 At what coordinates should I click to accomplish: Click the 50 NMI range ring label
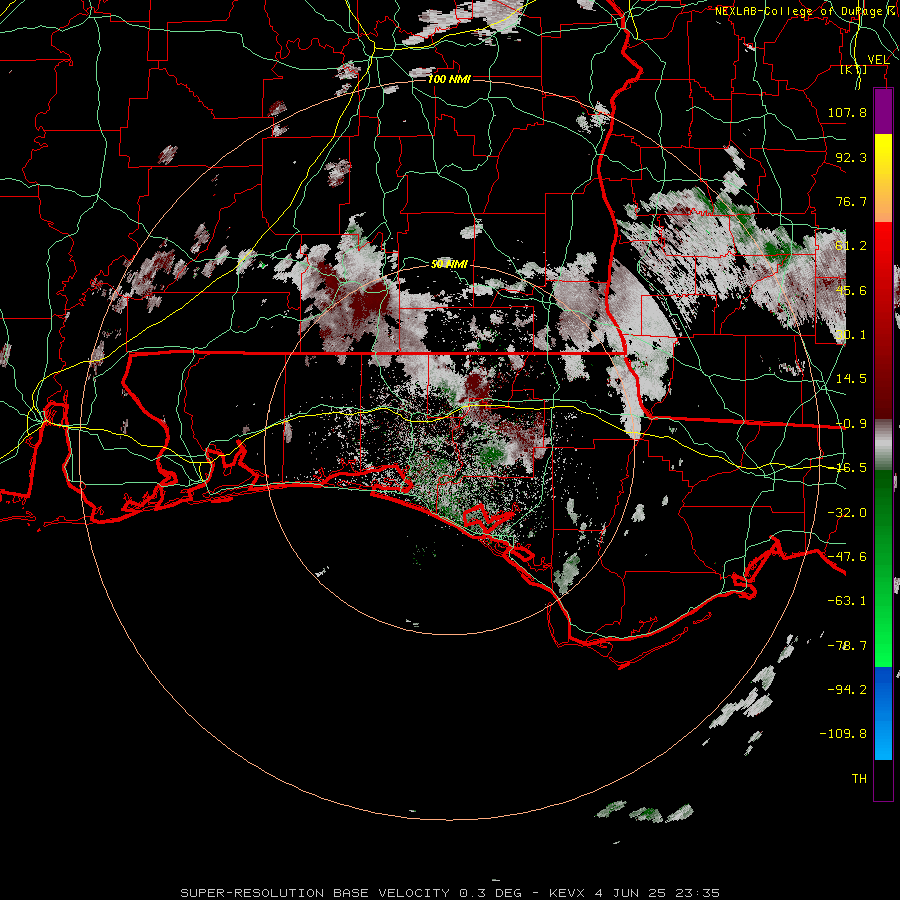coord(449,264)
